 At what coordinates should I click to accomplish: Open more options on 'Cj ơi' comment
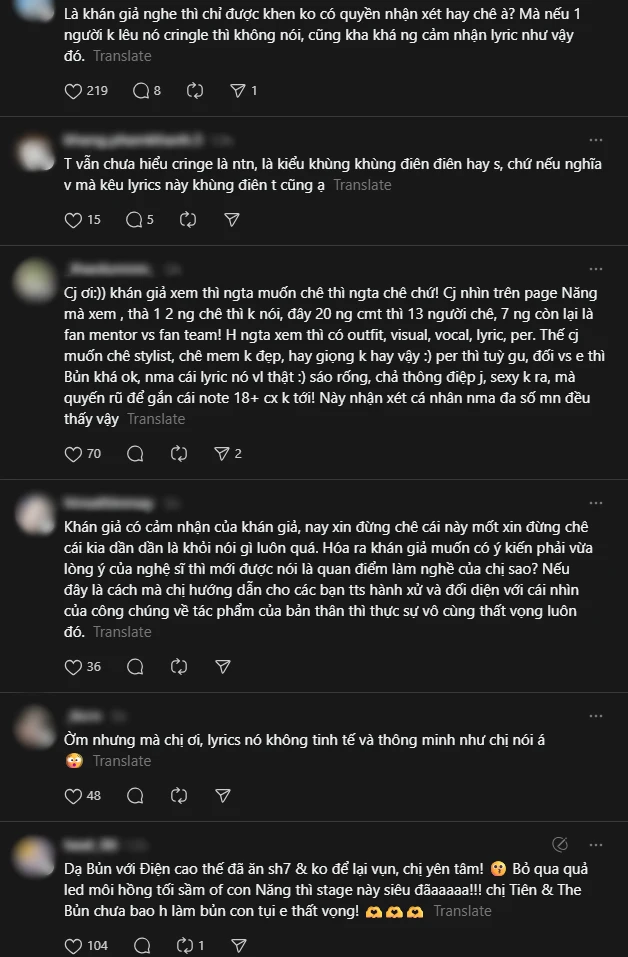coord(596,269)
